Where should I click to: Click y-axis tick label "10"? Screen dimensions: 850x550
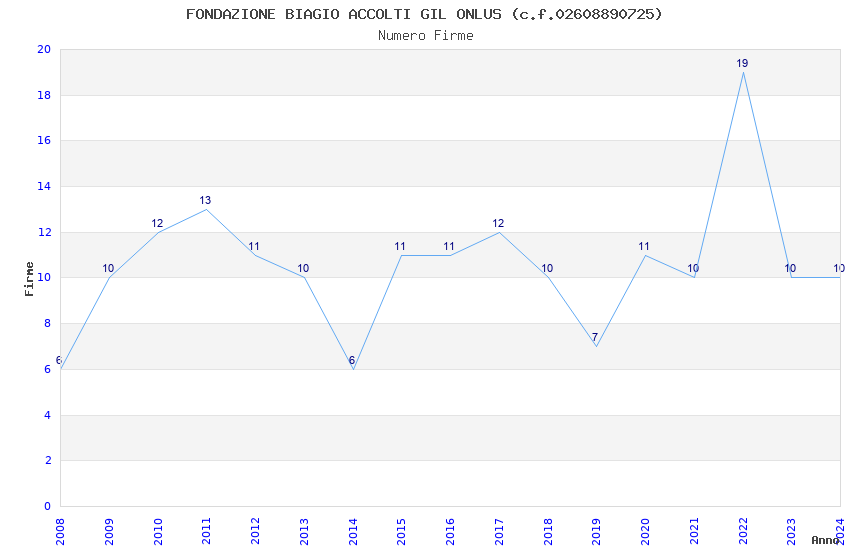pyautogui.click(x=44, y=277)
